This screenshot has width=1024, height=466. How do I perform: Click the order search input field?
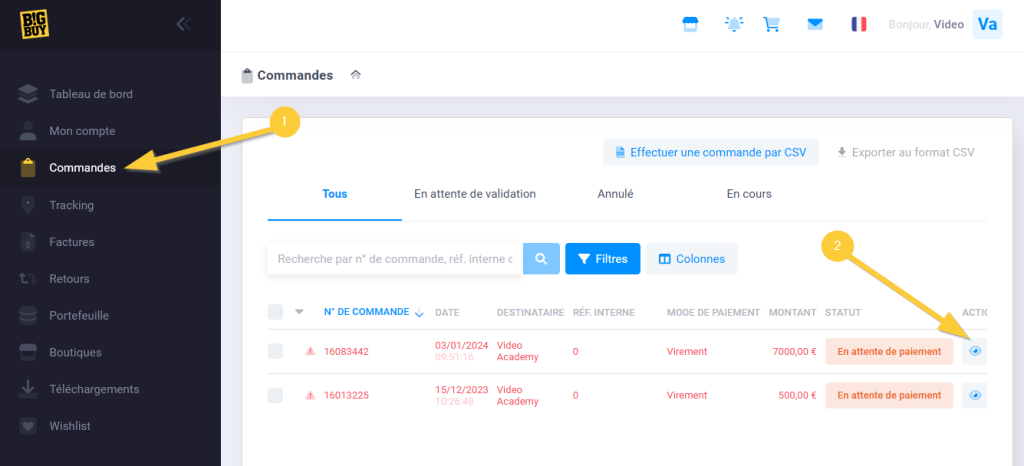(394, 259)
